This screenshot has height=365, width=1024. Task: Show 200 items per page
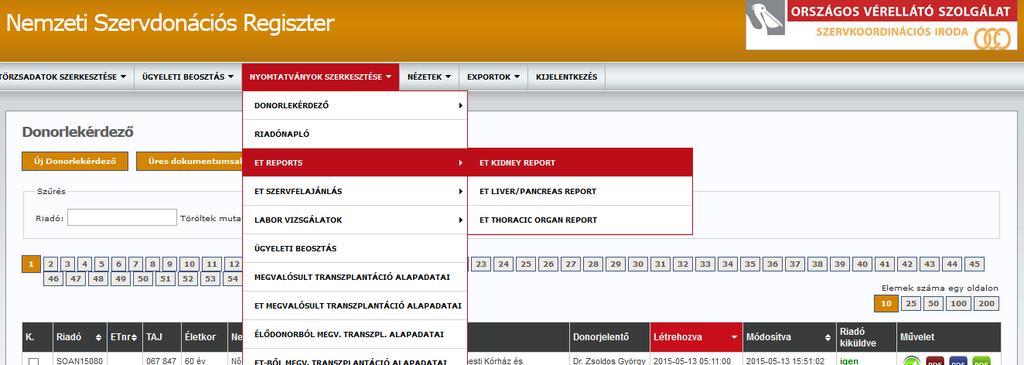[987, 304]
